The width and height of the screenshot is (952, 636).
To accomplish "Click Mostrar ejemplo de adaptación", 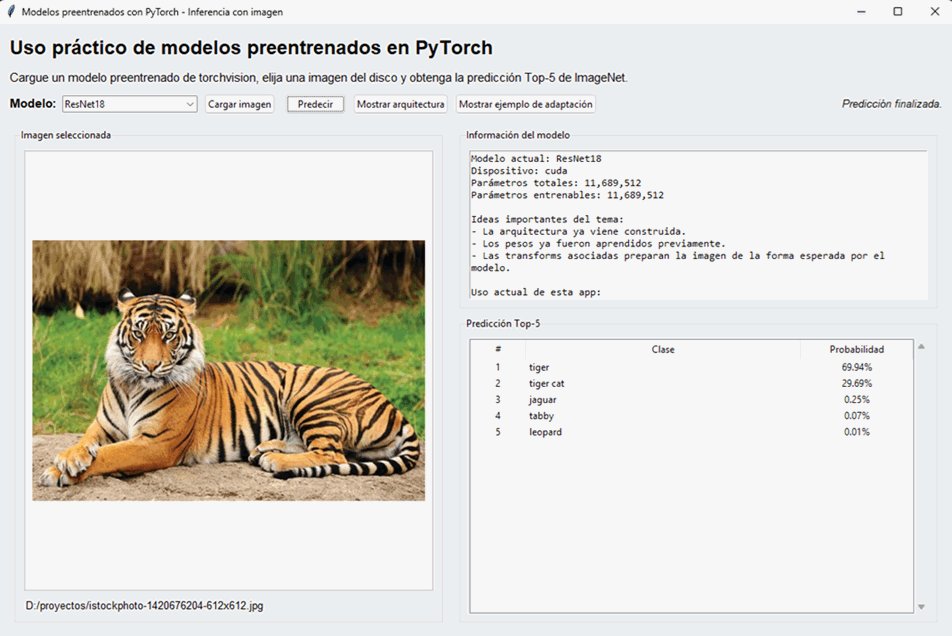I will coord(524,103).
